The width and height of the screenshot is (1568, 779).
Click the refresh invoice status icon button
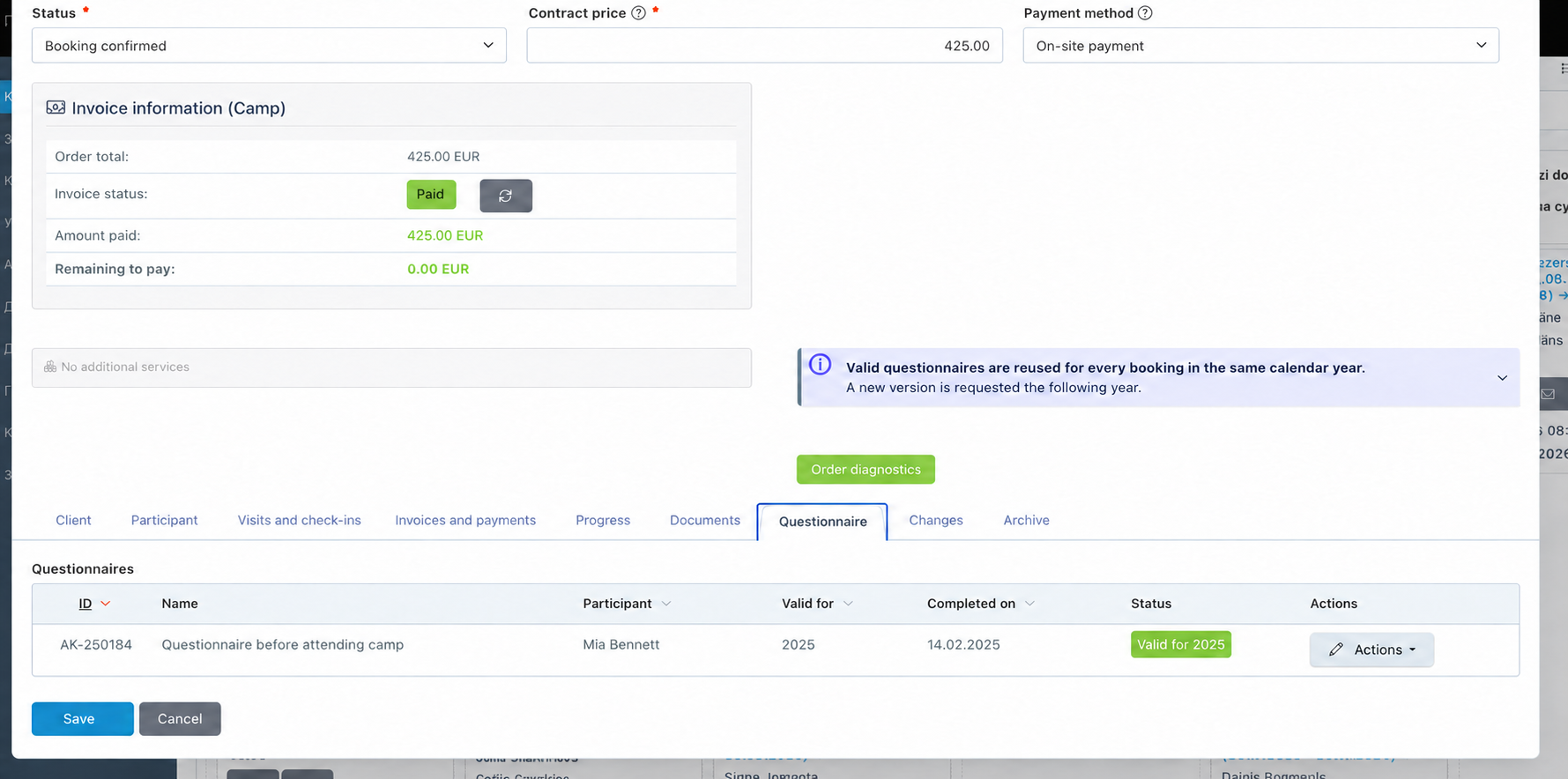pyautogui.click(x=506, y=196)
